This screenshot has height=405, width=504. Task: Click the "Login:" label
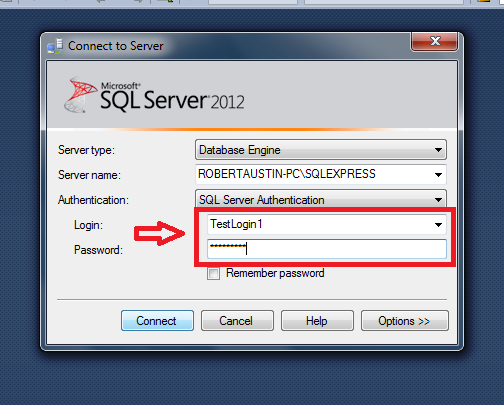click(x=88, y=225)
